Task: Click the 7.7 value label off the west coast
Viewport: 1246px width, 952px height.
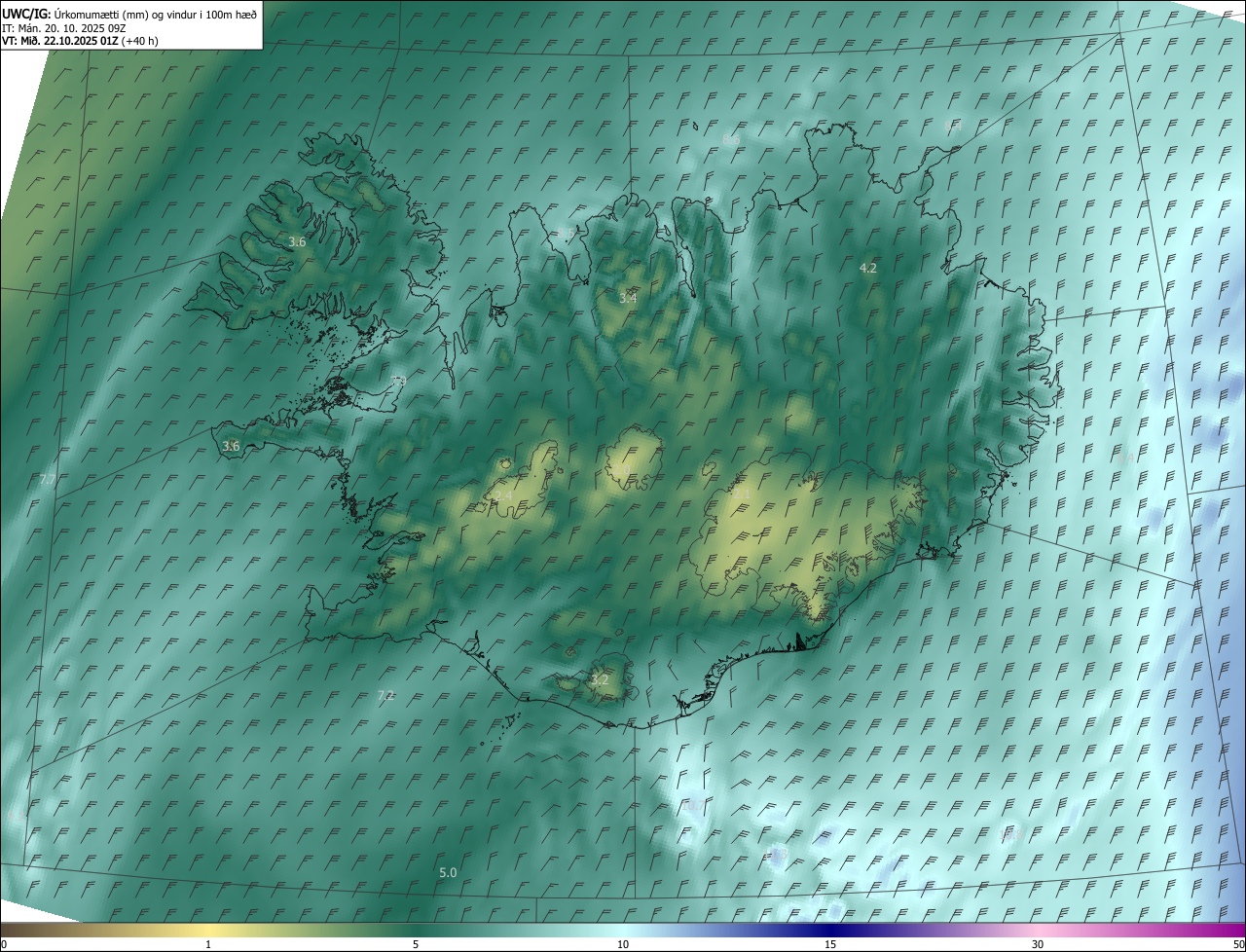Action: (x=48, y=479)
